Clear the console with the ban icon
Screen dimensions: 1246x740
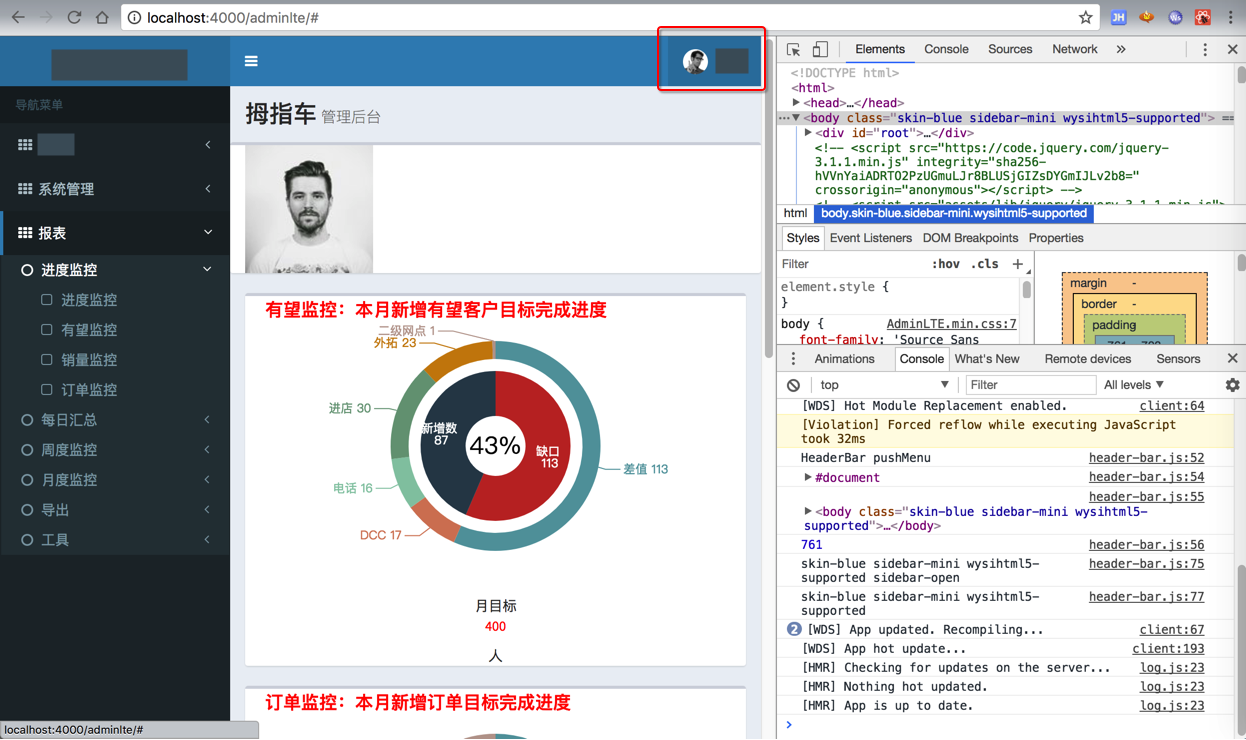(793, 385)
